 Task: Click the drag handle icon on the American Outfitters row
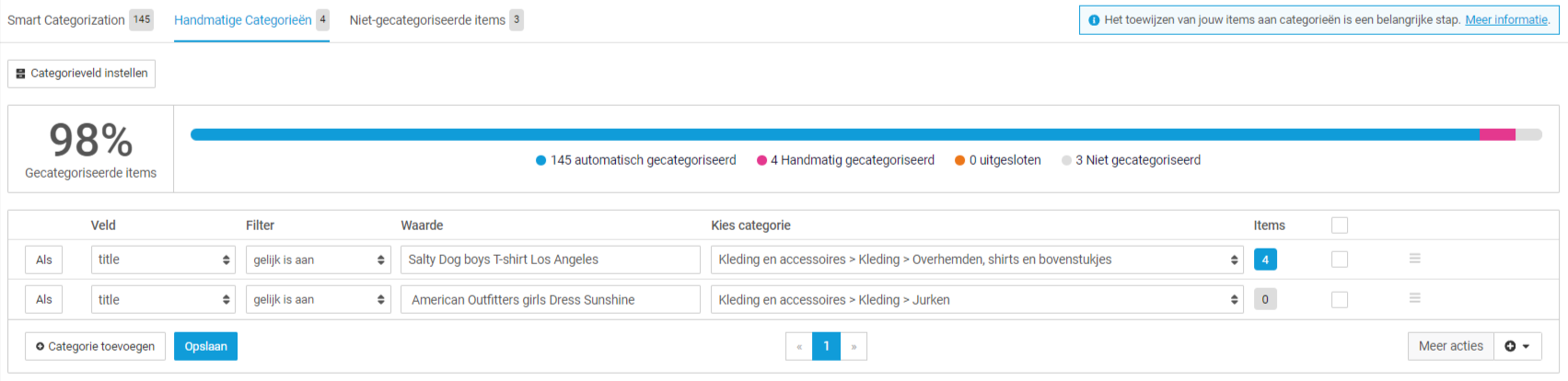coord(1414,298)
